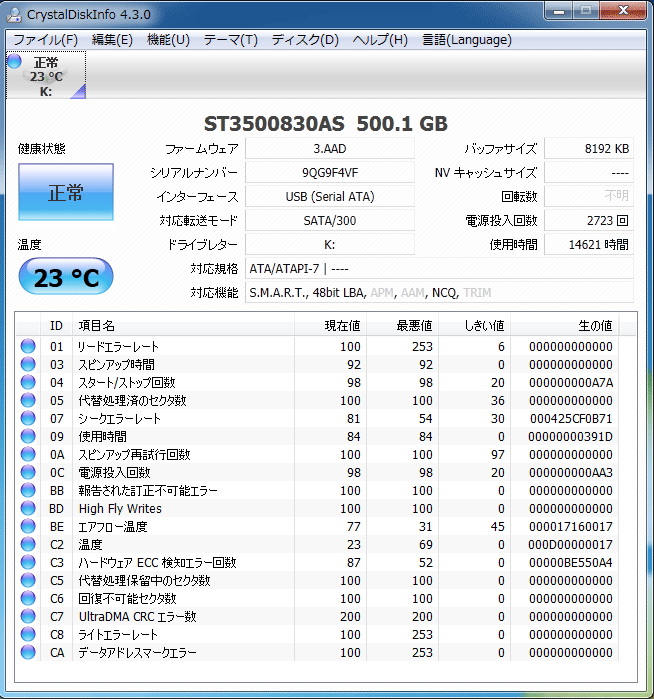Open the 編集(E) menu

coord(112,40)
